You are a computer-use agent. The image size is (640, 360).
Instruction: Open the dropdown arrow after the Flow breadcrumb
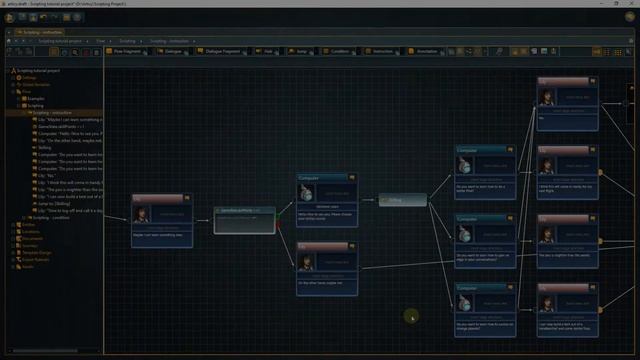[x=110, y=41]
